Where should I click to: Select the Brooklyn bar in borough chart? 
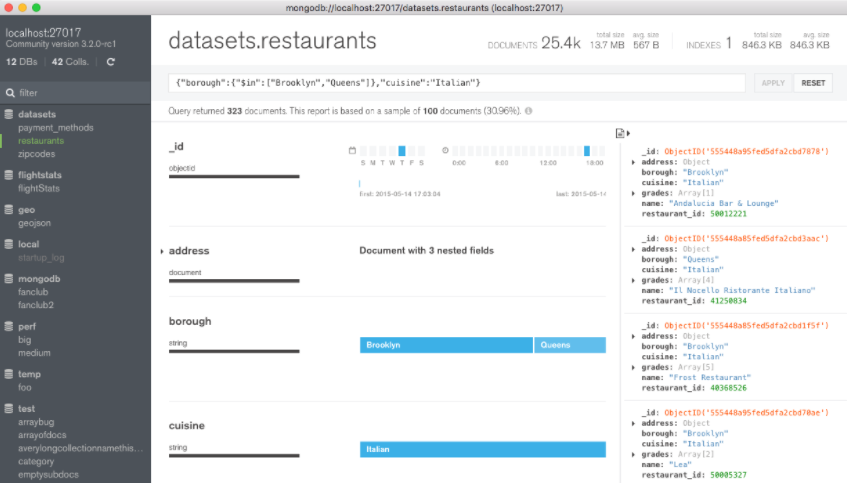click(x=446, y=345)
